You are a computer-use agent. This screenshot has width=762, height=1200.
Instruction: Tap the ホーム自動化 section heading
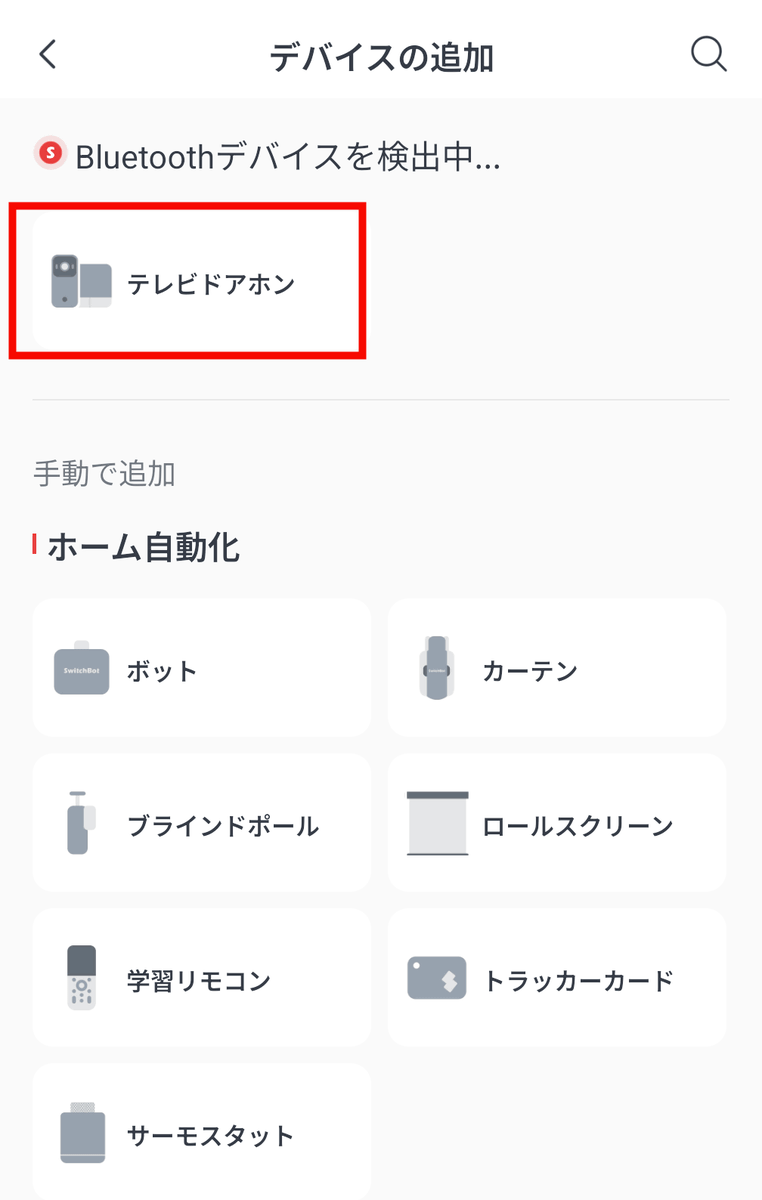point(143,547)
